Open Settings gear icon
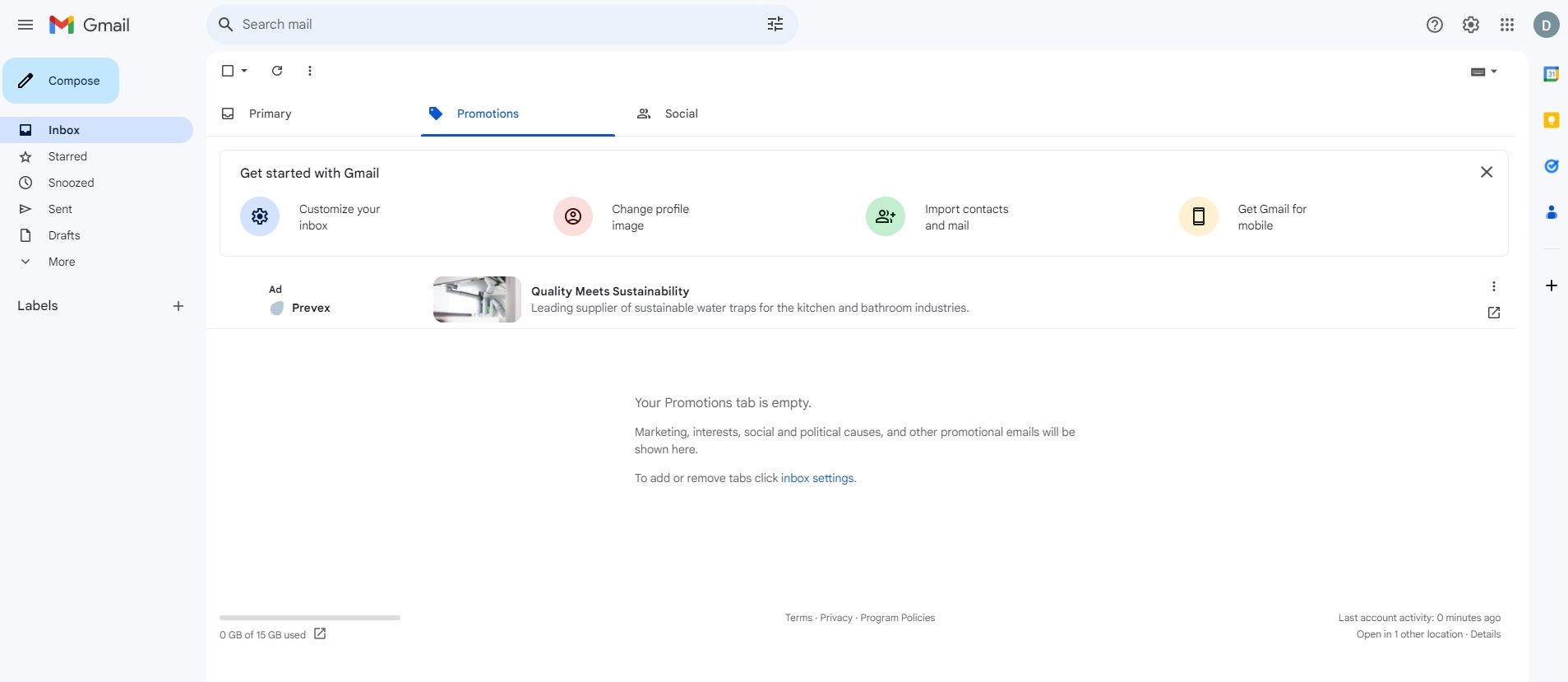 point(1471,25)
